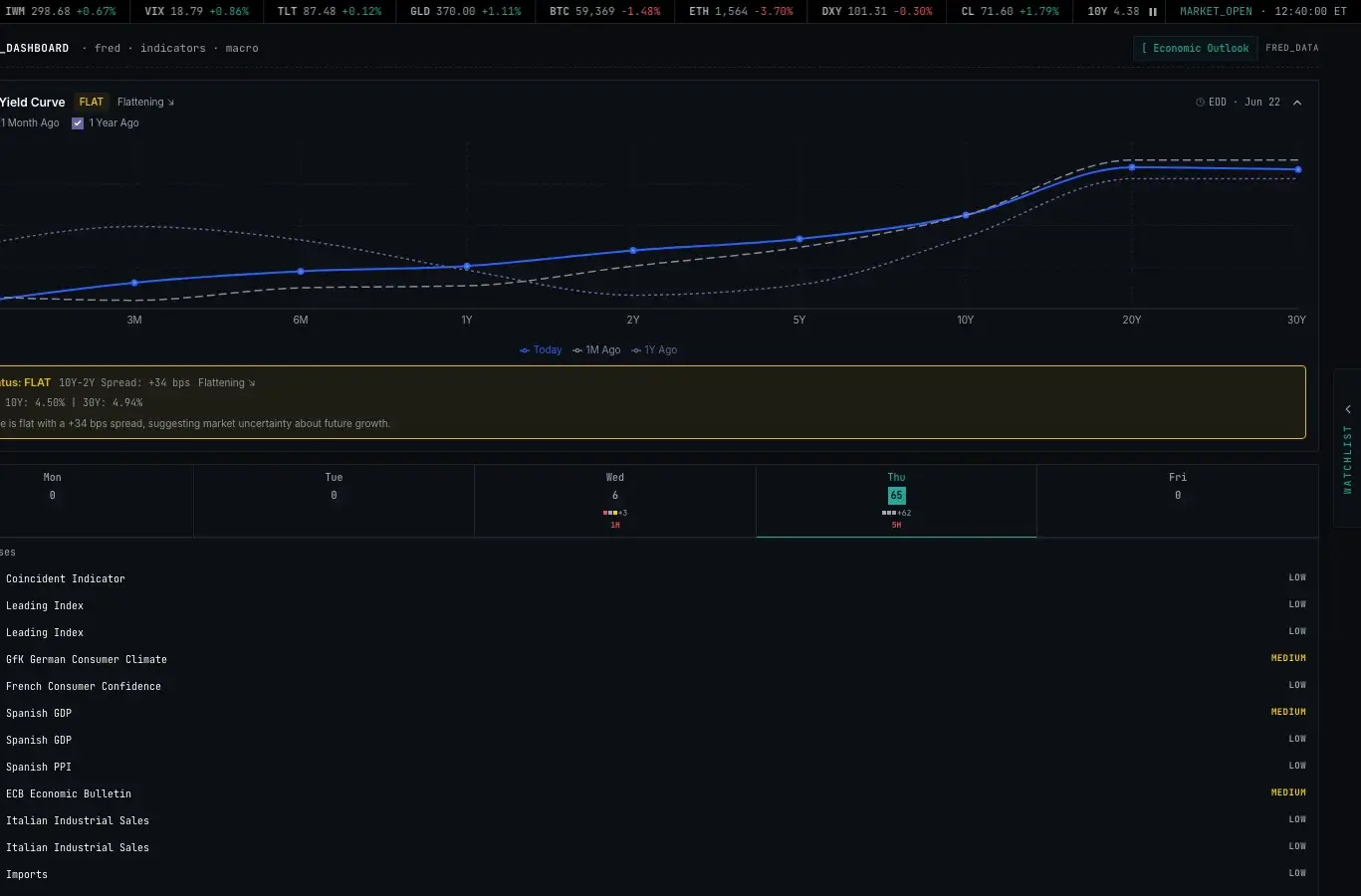Click the IWM ticker quote
The height and width of the screenshot is (896, 1361).
point(60,12)
